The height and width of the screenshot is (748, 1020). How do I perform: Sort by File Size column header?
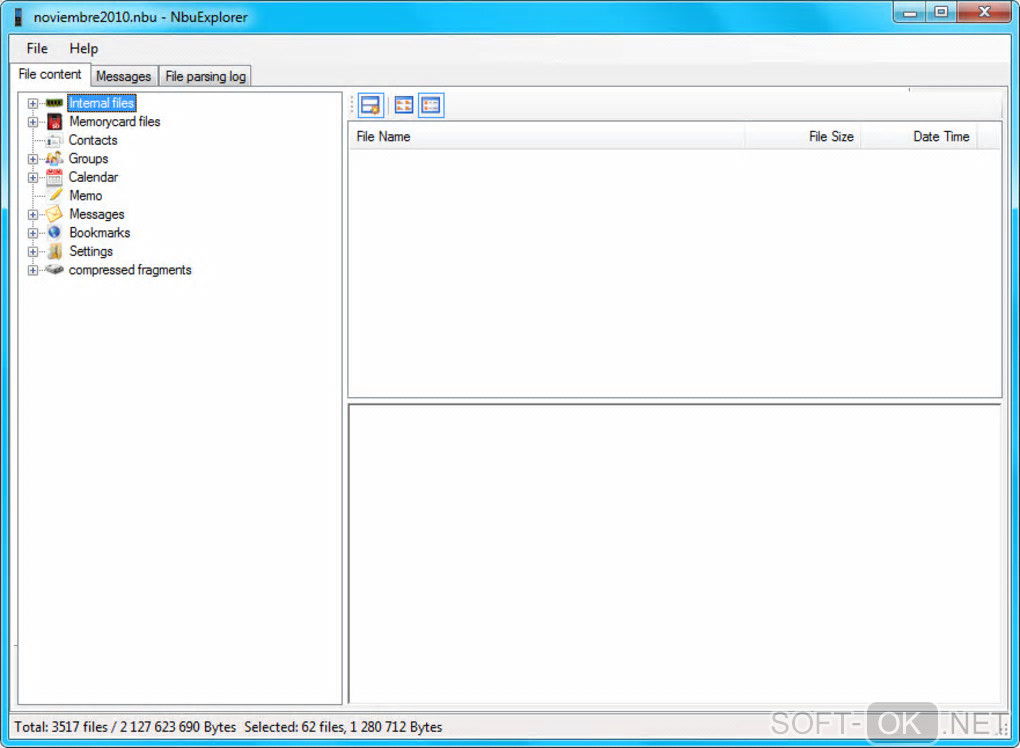[803, 137]
